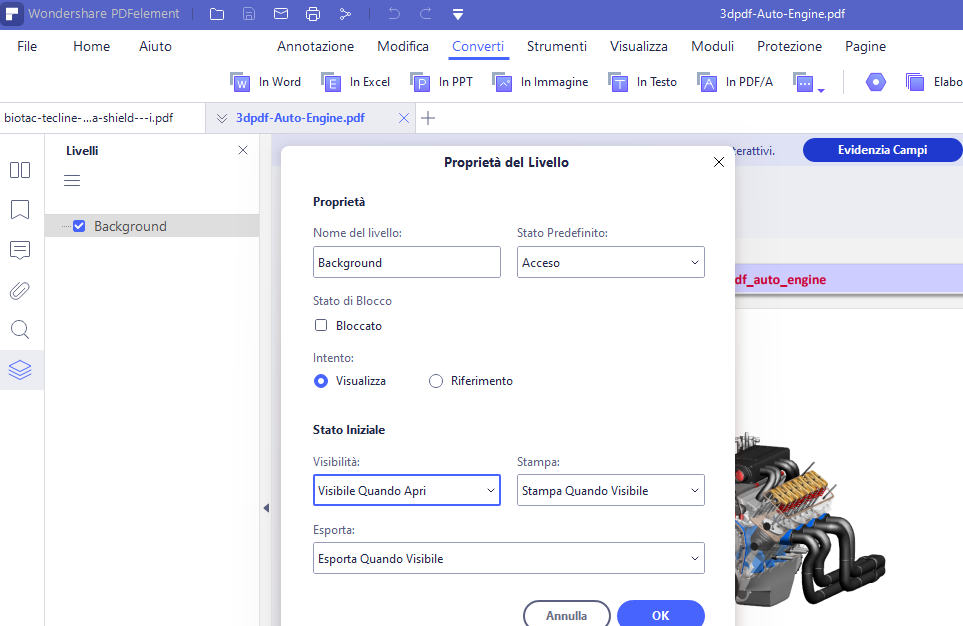The image size is (963, 626).
Task: Enable the Bloccato checkbox
Action: click(321, 325)
